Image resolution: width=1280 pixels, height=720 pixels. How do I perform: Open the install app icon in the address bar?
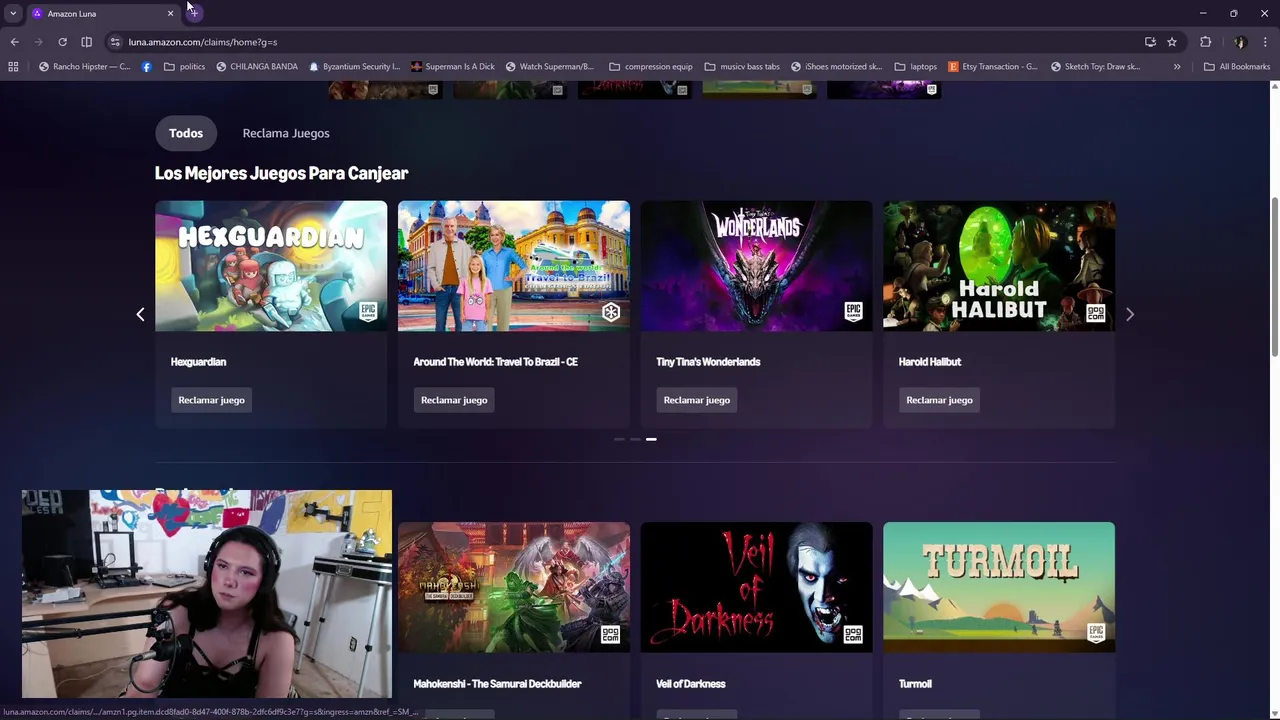coord(1150,42)
